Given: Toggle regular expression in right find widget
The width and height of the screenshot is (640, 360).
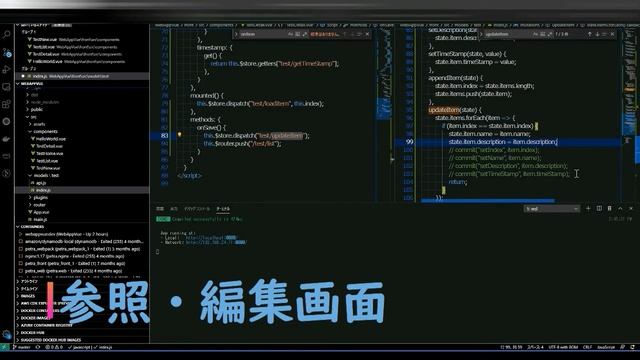Looking at the screenshot, I should [x=549, y=34].
